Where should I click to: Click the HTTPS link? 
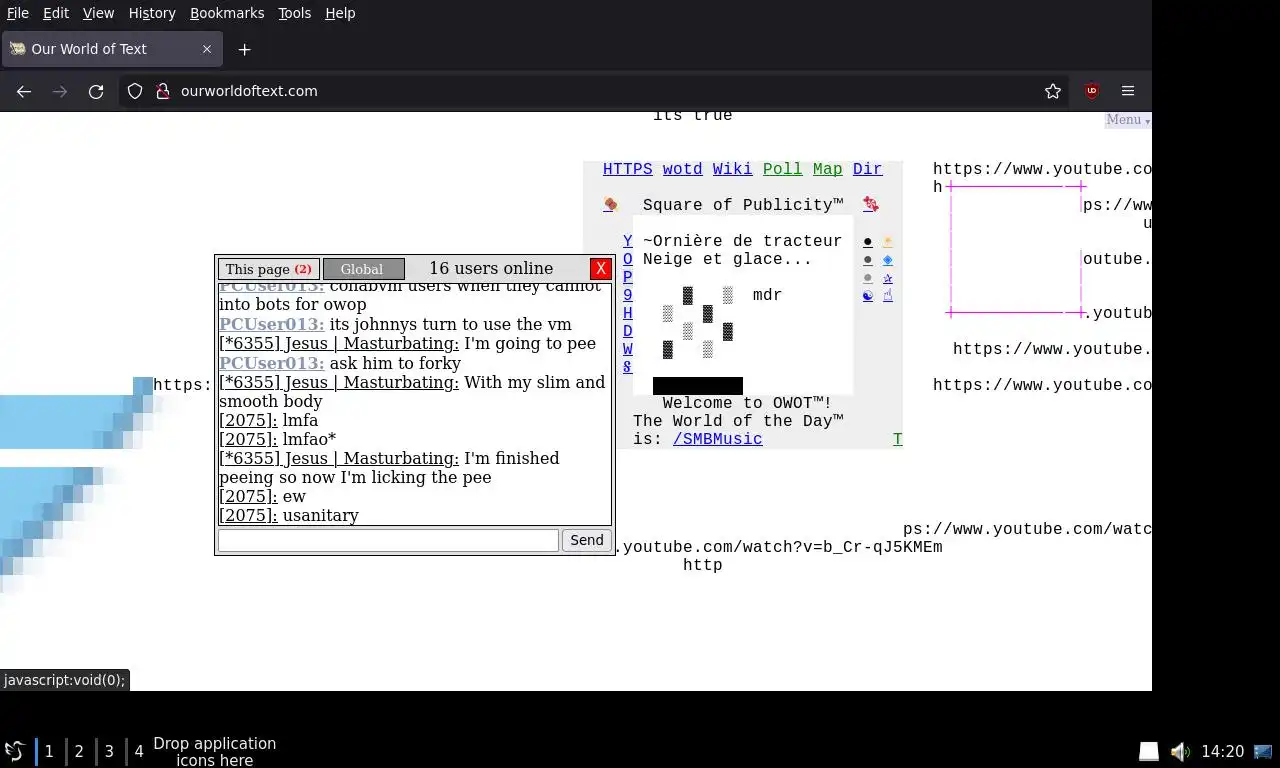[627, 169]
